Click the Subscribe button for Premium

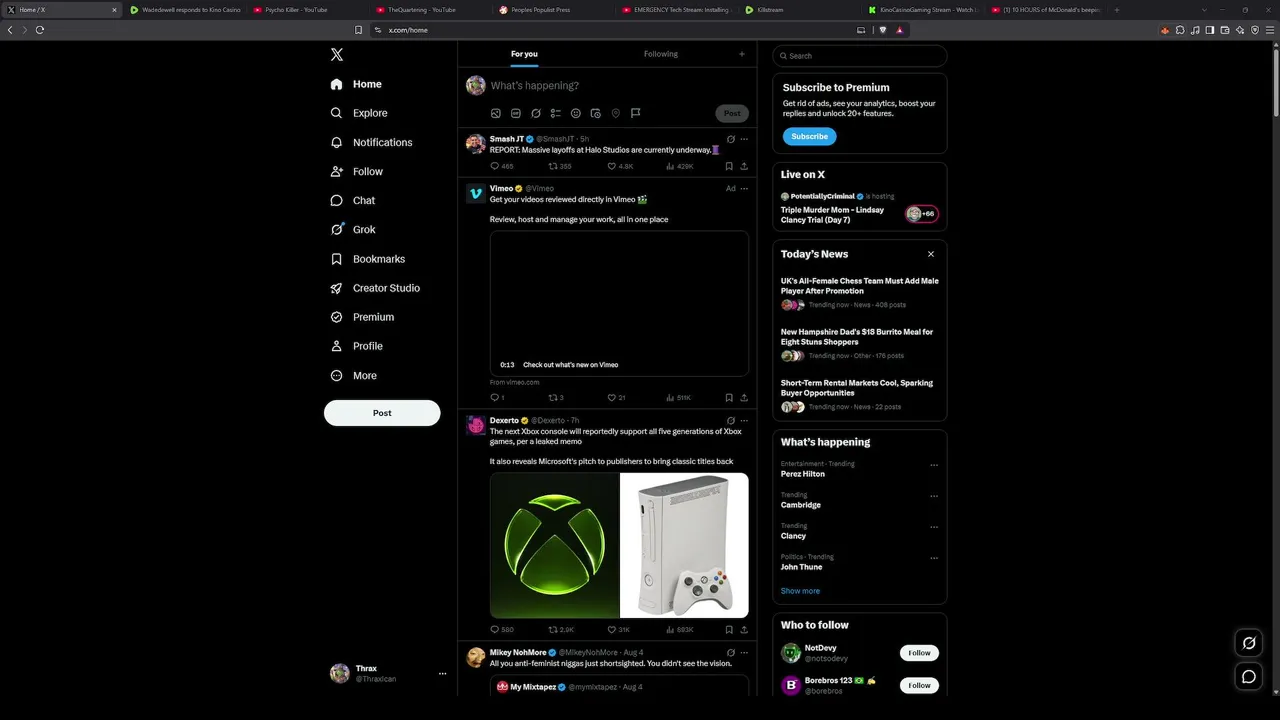click(x=810, y=137)
